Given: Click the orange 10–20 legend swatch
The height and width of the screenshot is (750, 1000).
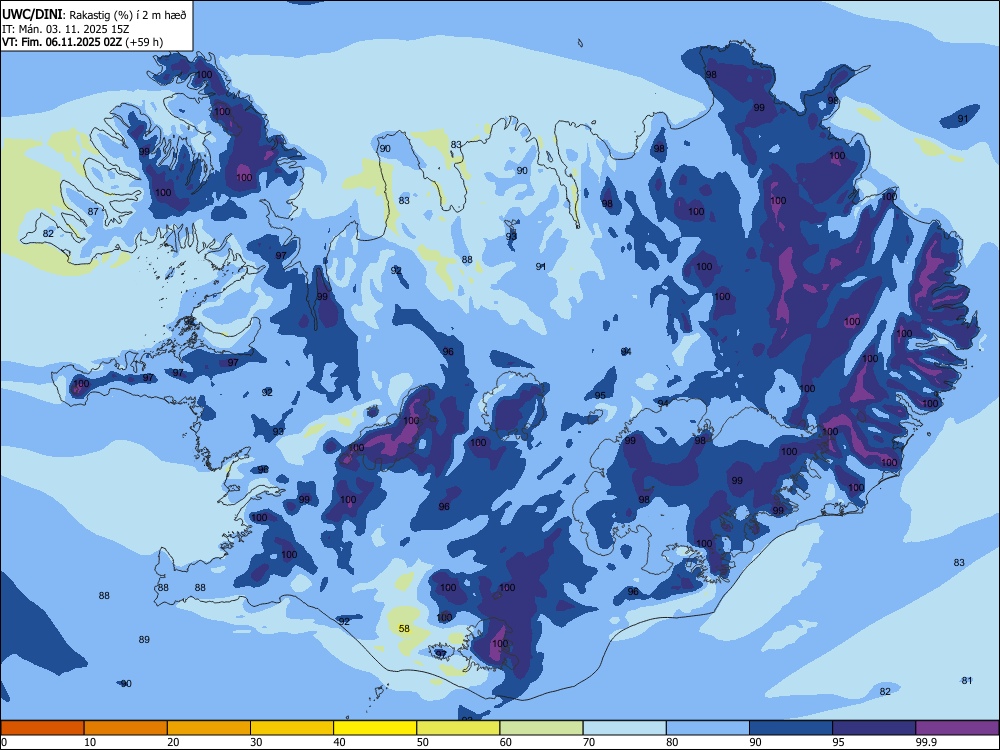Looking at the screenshot, I should coord(126,728).
